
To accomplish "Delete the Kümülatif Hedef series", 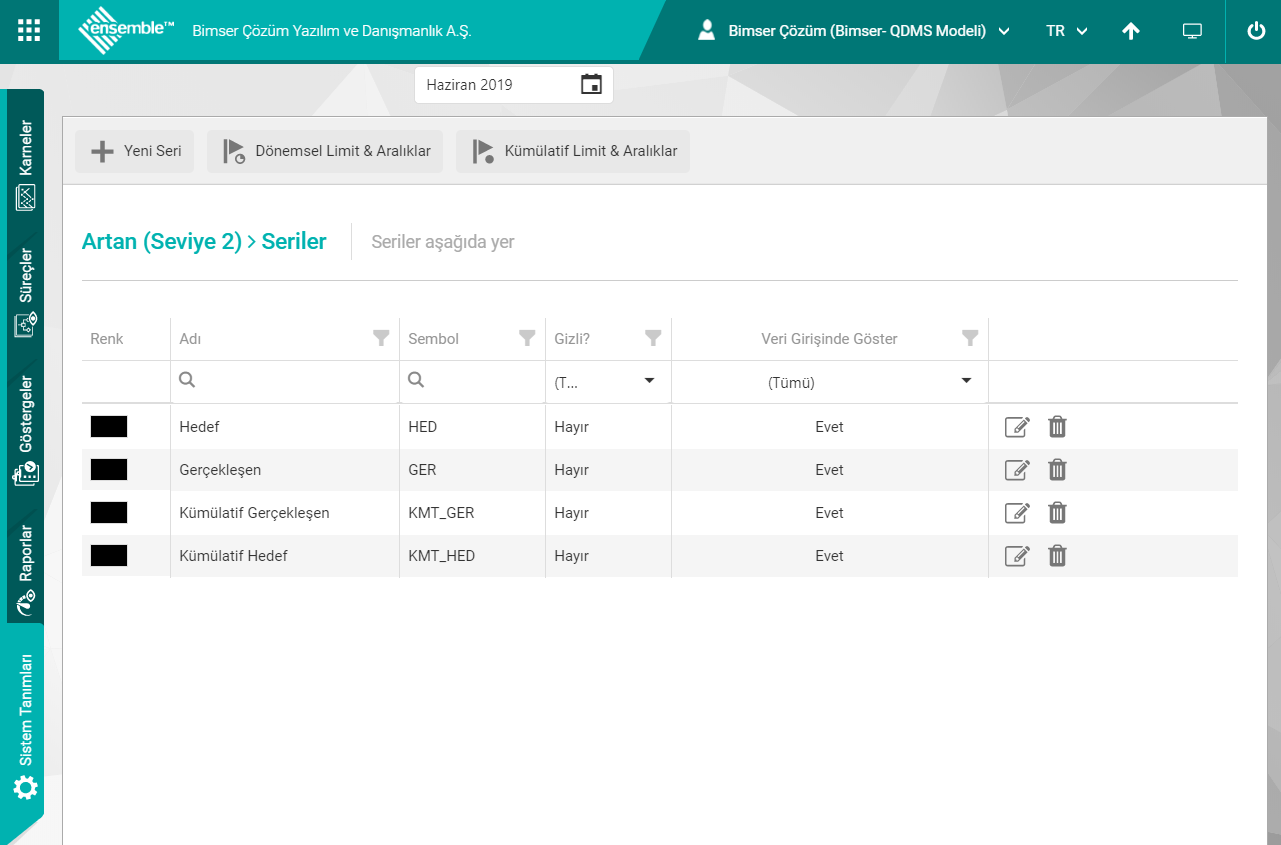I will tap(1057, 556).
